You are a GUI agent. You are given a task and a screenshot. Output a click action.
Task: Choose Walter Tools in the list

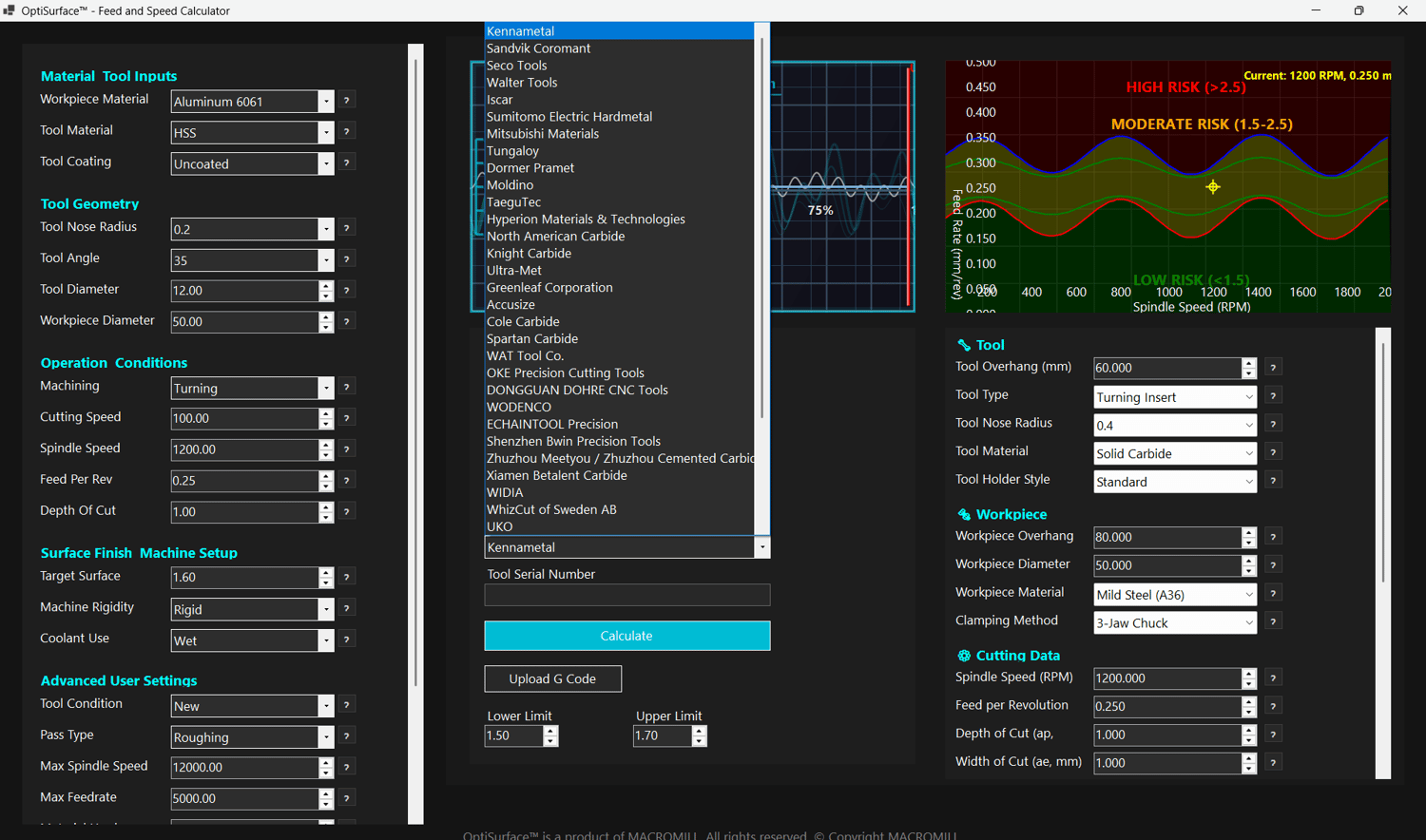619,83
